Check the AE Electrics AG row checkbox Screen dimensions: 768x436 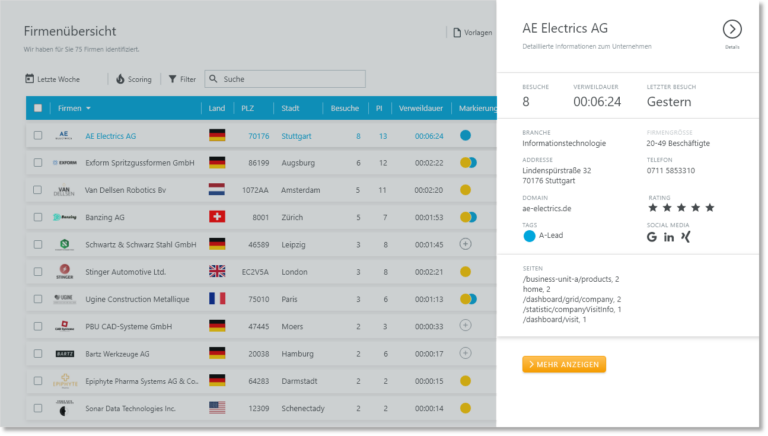pyautogui.click(x=38, y=136)
